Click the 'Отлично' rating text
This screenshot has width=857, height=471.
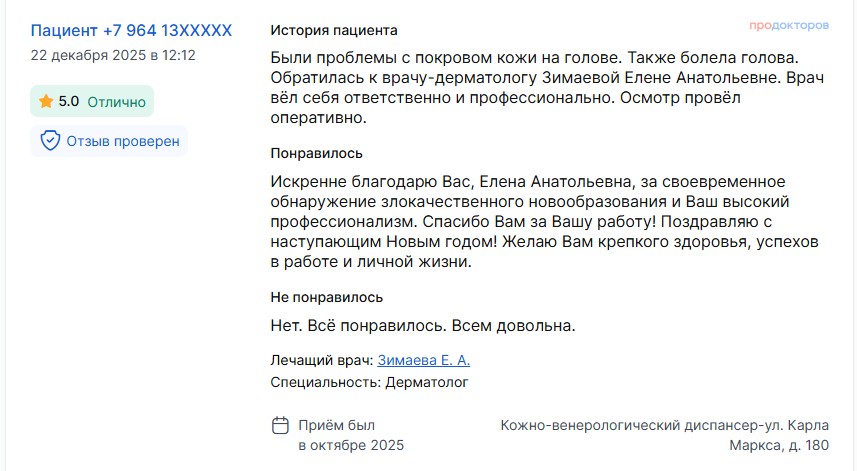click(x=116, y=101)
